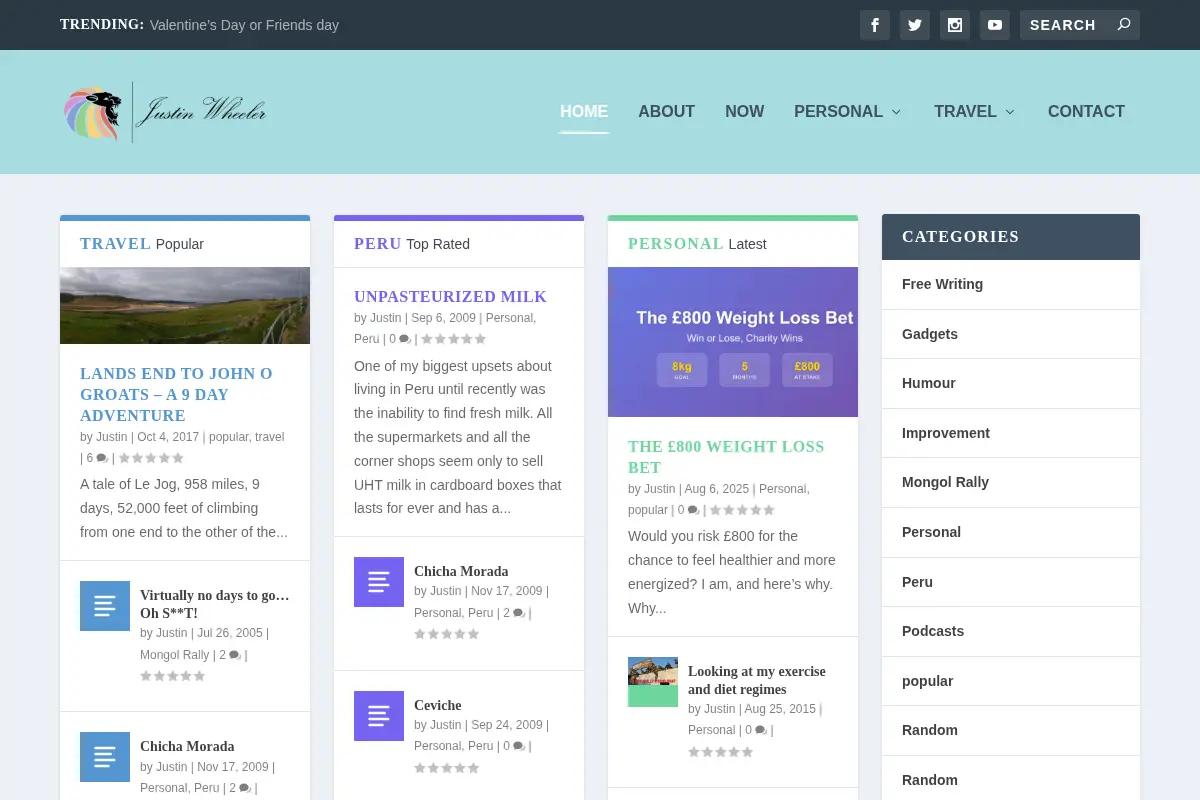
Task: Open the Peru category in sidebar
Action: pyautogui.click(x=917, y=582)
